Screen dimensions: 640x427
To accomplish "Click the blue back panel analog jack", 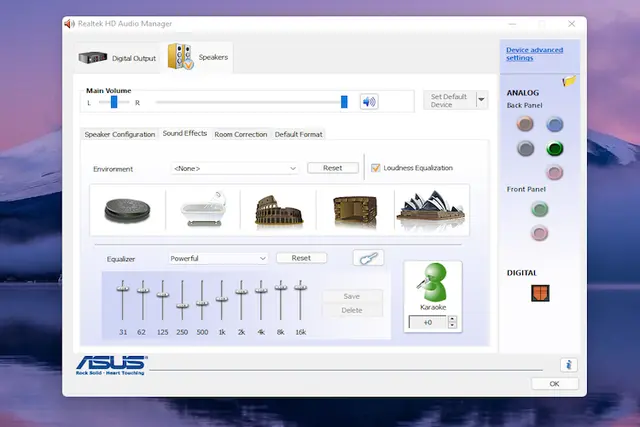I will 554,124.
